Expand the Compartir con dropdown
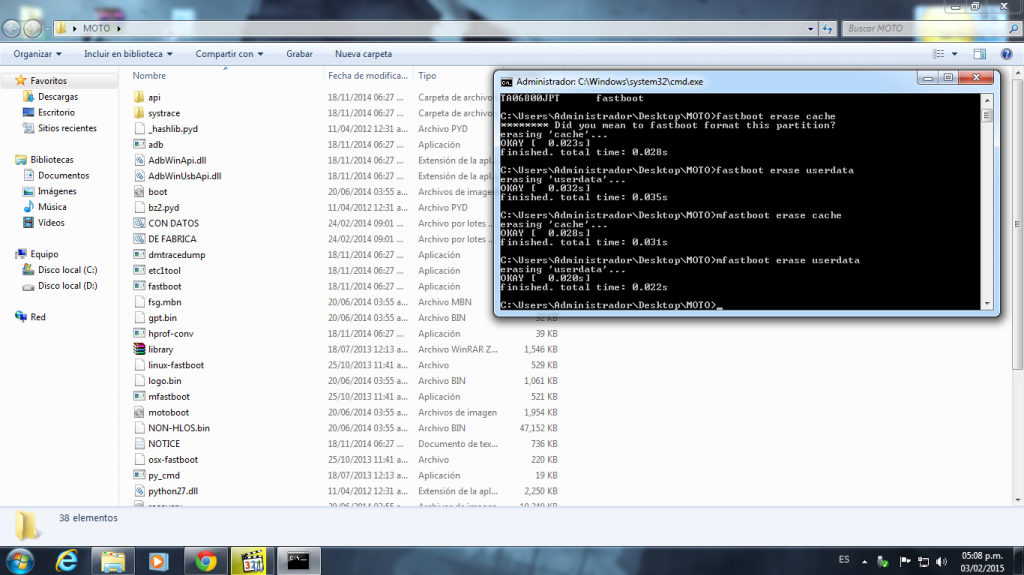 (229, 54)
